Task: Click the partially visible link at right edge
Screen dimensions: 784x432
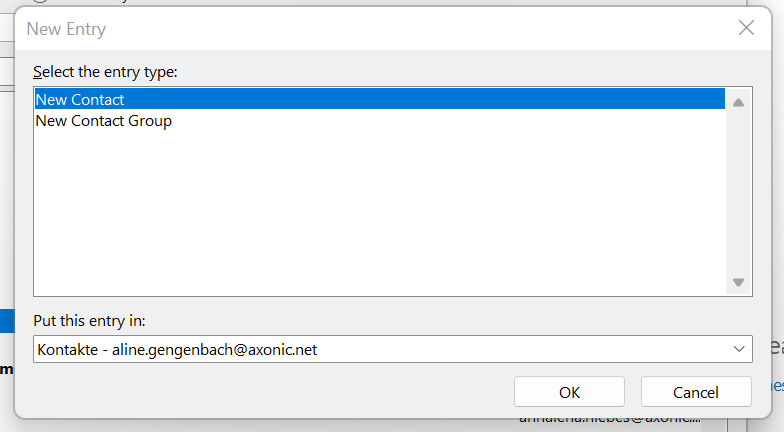Action: [x=778, y=385]
